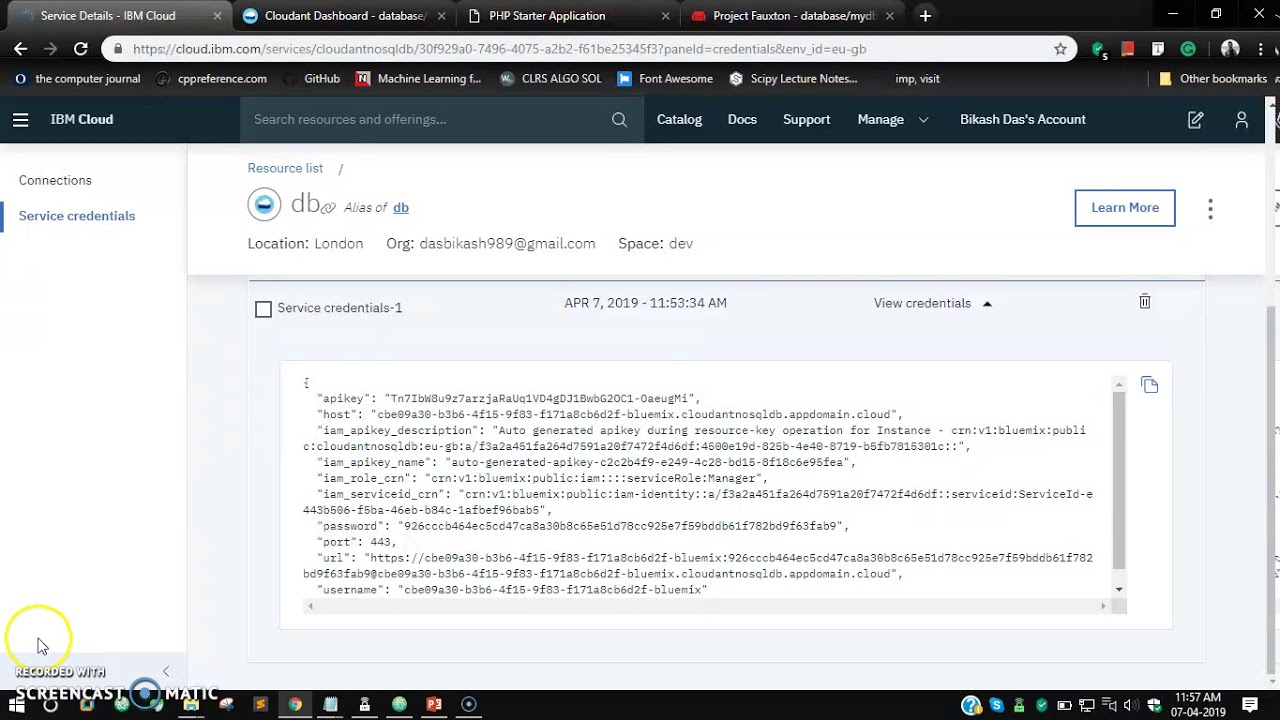Switch to Project Fauxton tab

click(794, 16)
